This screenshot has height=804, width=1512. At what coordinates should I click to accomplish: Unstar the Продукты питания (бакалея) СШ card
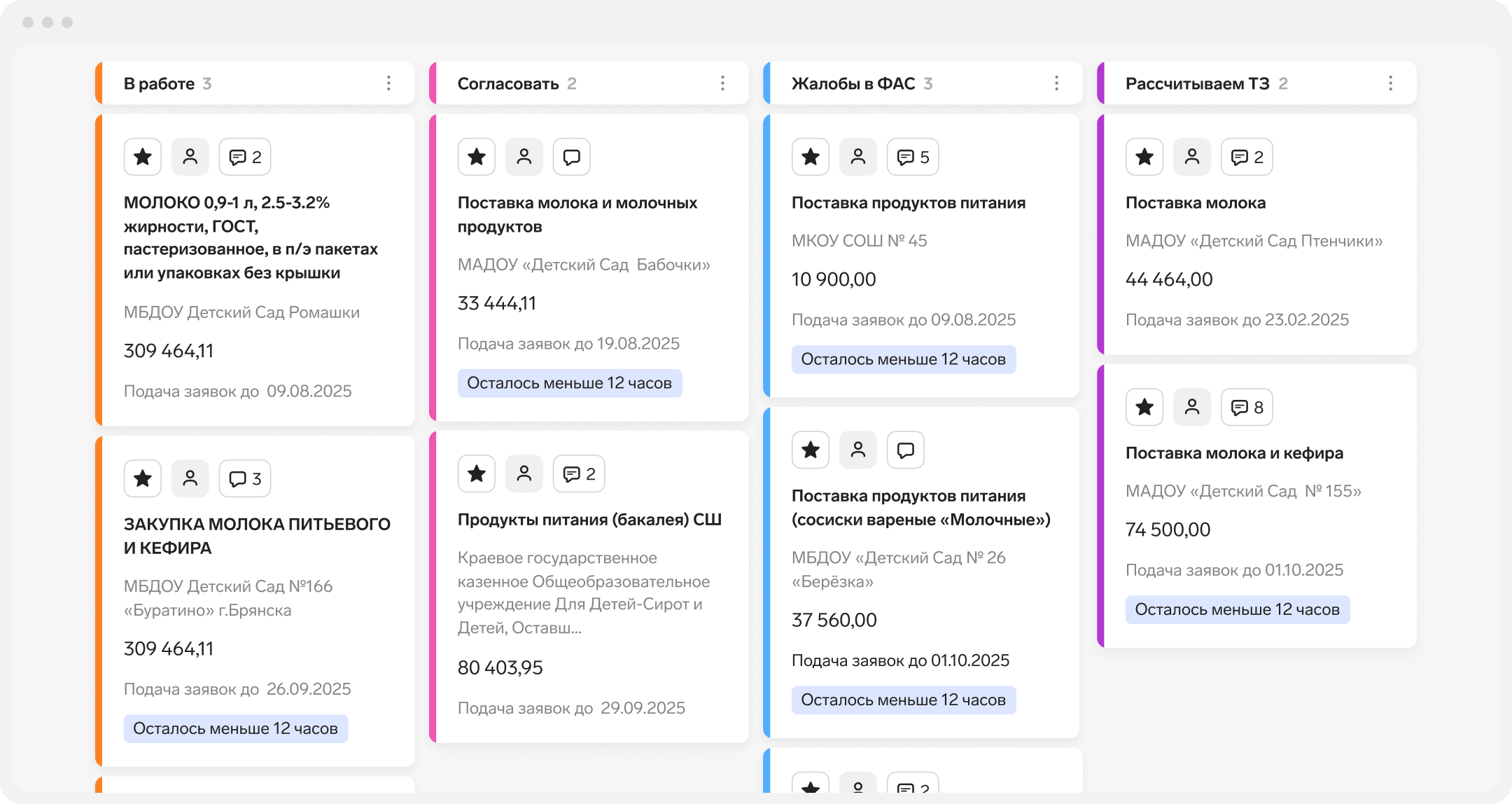(x=477, y=474)
